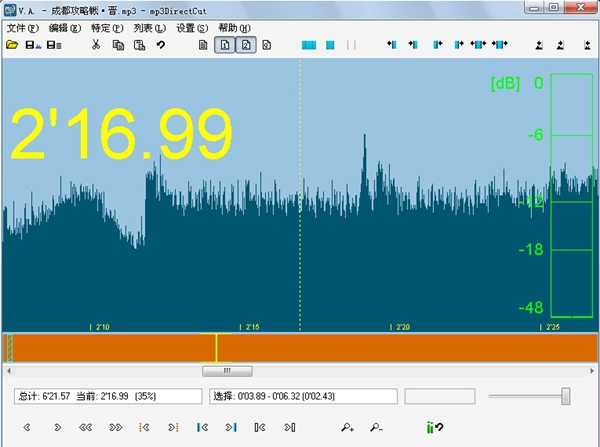Cut selection with the scissors icon

click(96, 45)
